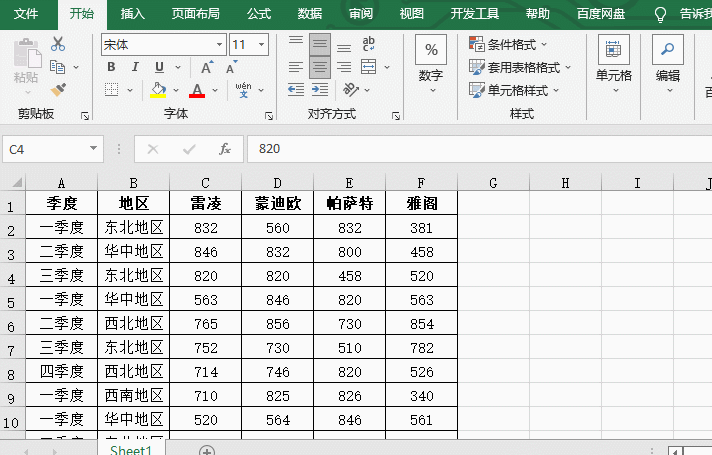Open alignment settings dialog launcher
Viewport: 712px width, 455px height.
(396, 116)
